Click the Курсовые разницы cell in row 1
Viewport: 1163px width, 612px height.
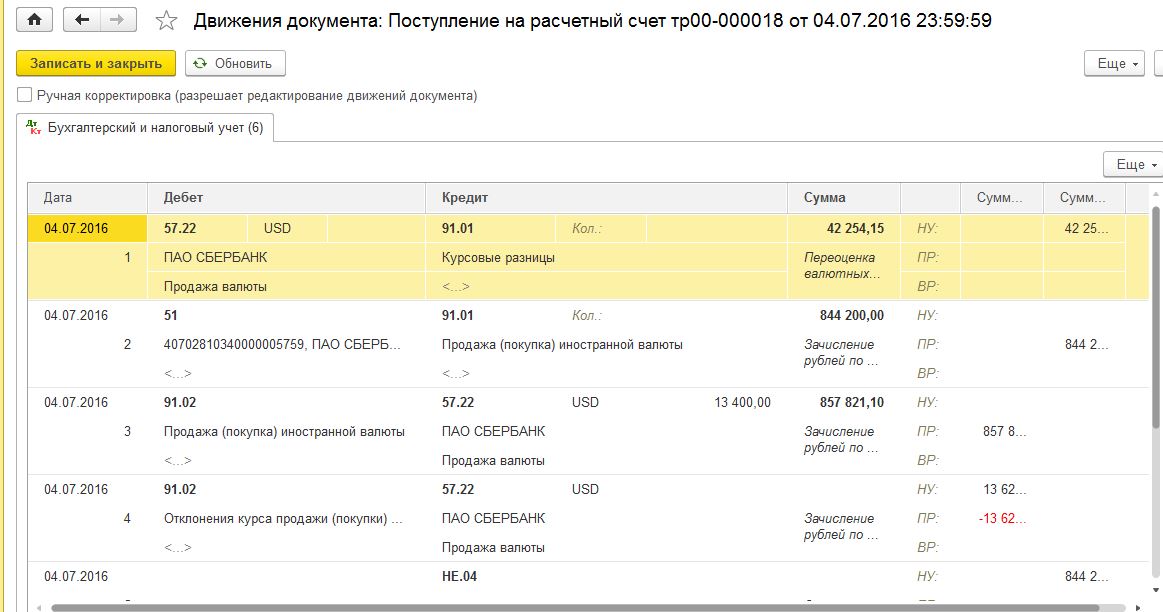click(x=498, y=258)
